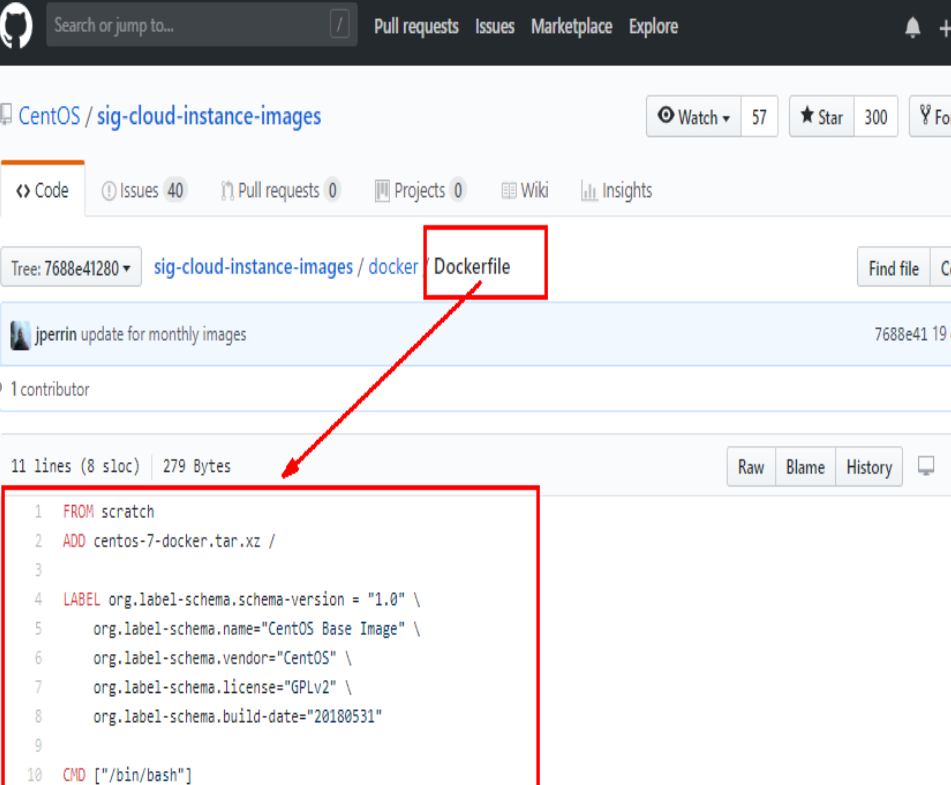Open GitHub home via Octocat logo
951x785 pixels.
16,25
